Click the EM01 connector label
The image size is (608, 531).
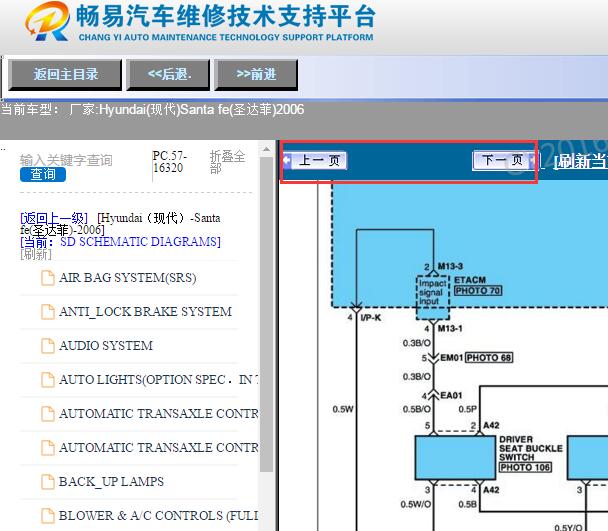(x=452, y=357)
